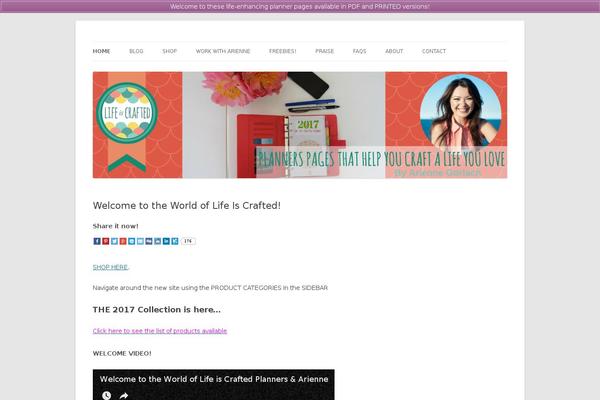The height and width of the screenshot is (400, 600).
Task: Click the 'Welcome to the World' page heading
Action: [187, 206]
